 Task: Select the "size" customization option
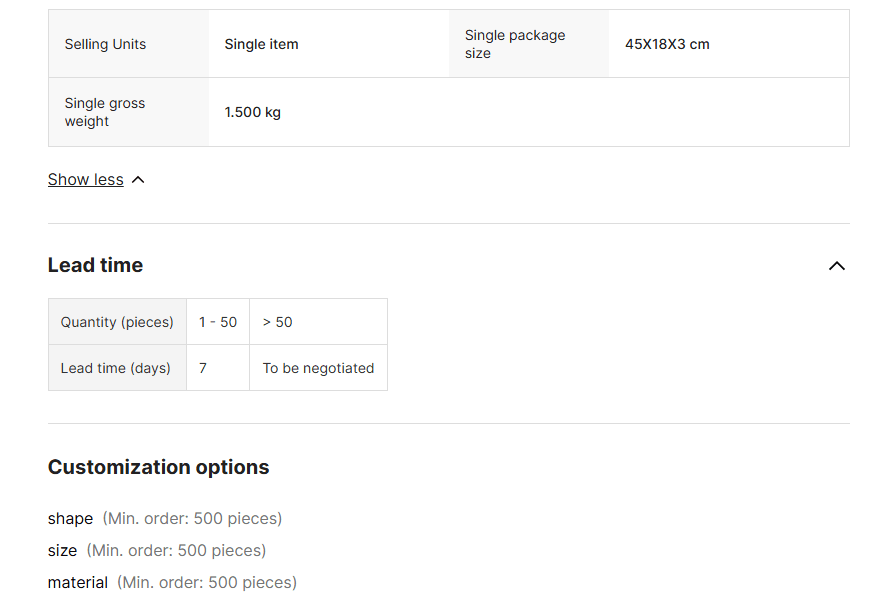tap(62, 551)
